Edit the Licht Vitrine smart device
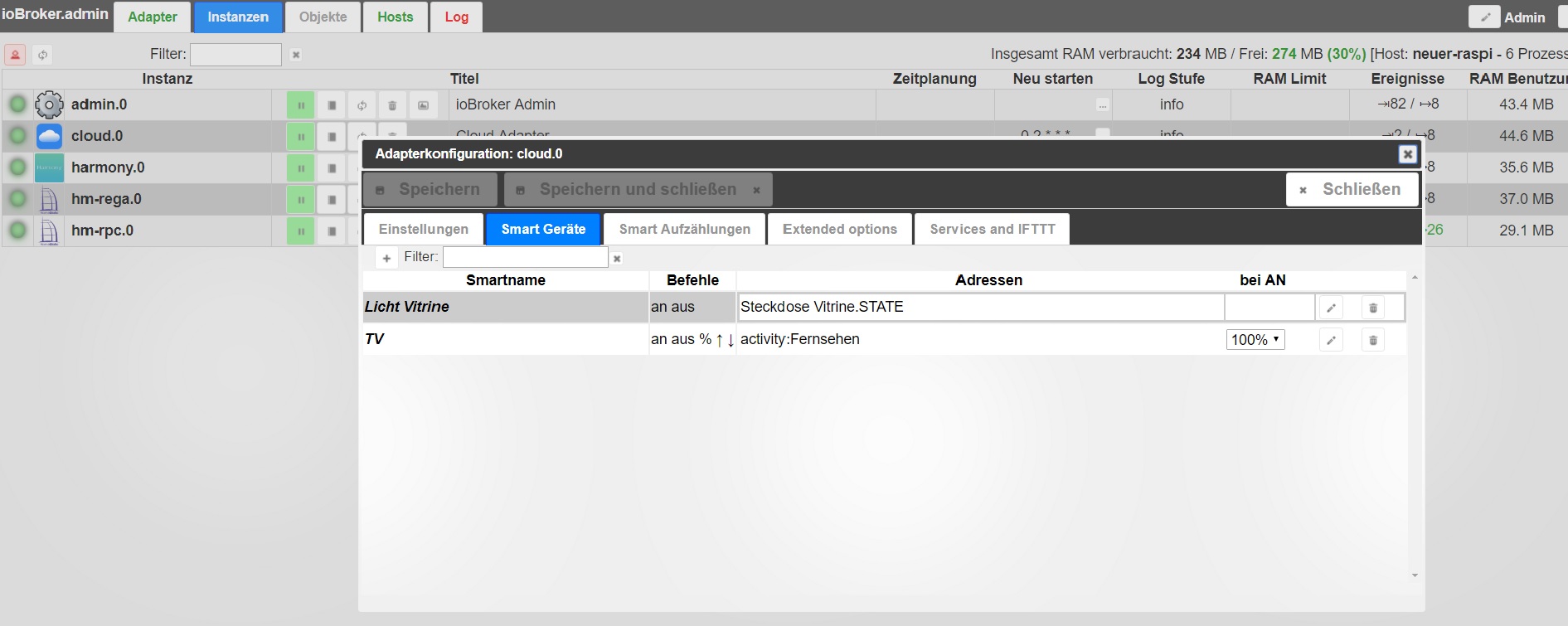Viewport: 1568px width, 626px height. click(x=1331, y=308)
